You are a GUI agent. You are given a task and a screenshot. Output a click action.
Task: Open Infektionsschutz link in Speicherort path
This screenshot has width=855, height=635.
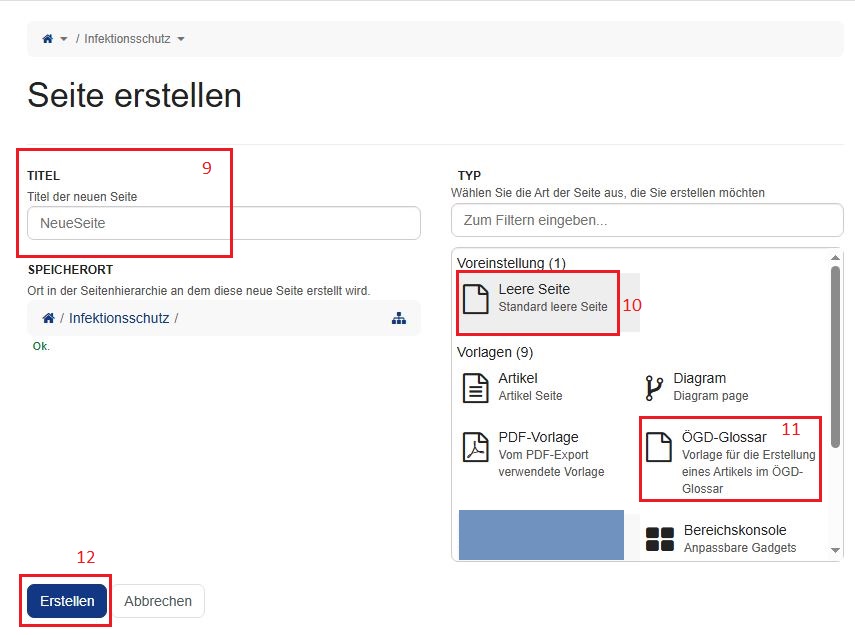point(119,318)
